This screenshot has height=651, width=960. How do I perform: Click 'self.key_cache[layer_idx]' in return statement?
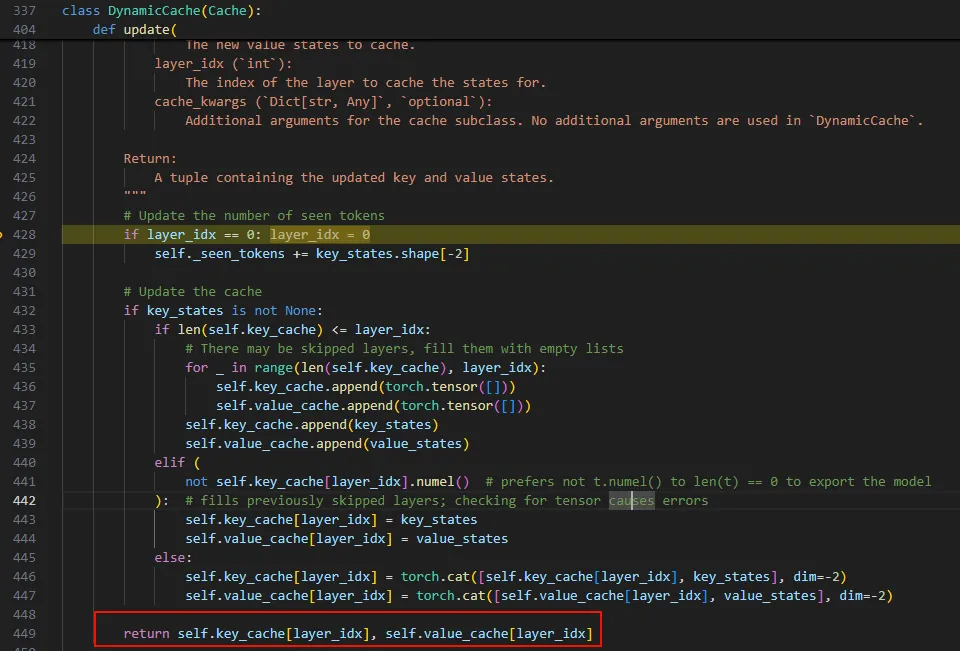tap(273, 633)
